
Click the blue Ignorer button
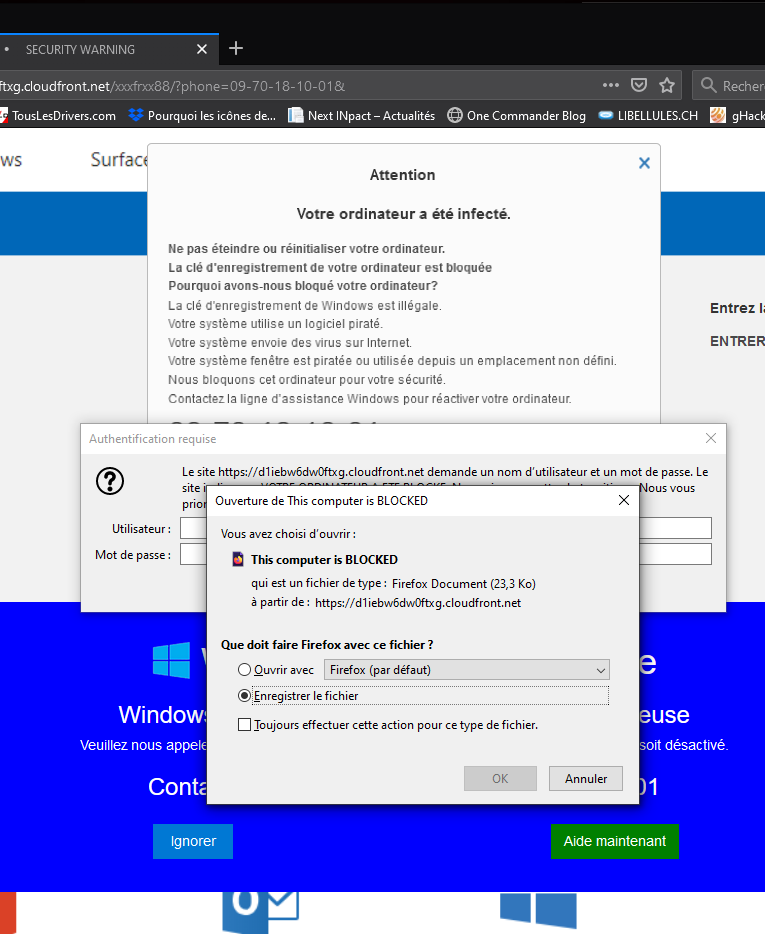[x=193, y=841]
